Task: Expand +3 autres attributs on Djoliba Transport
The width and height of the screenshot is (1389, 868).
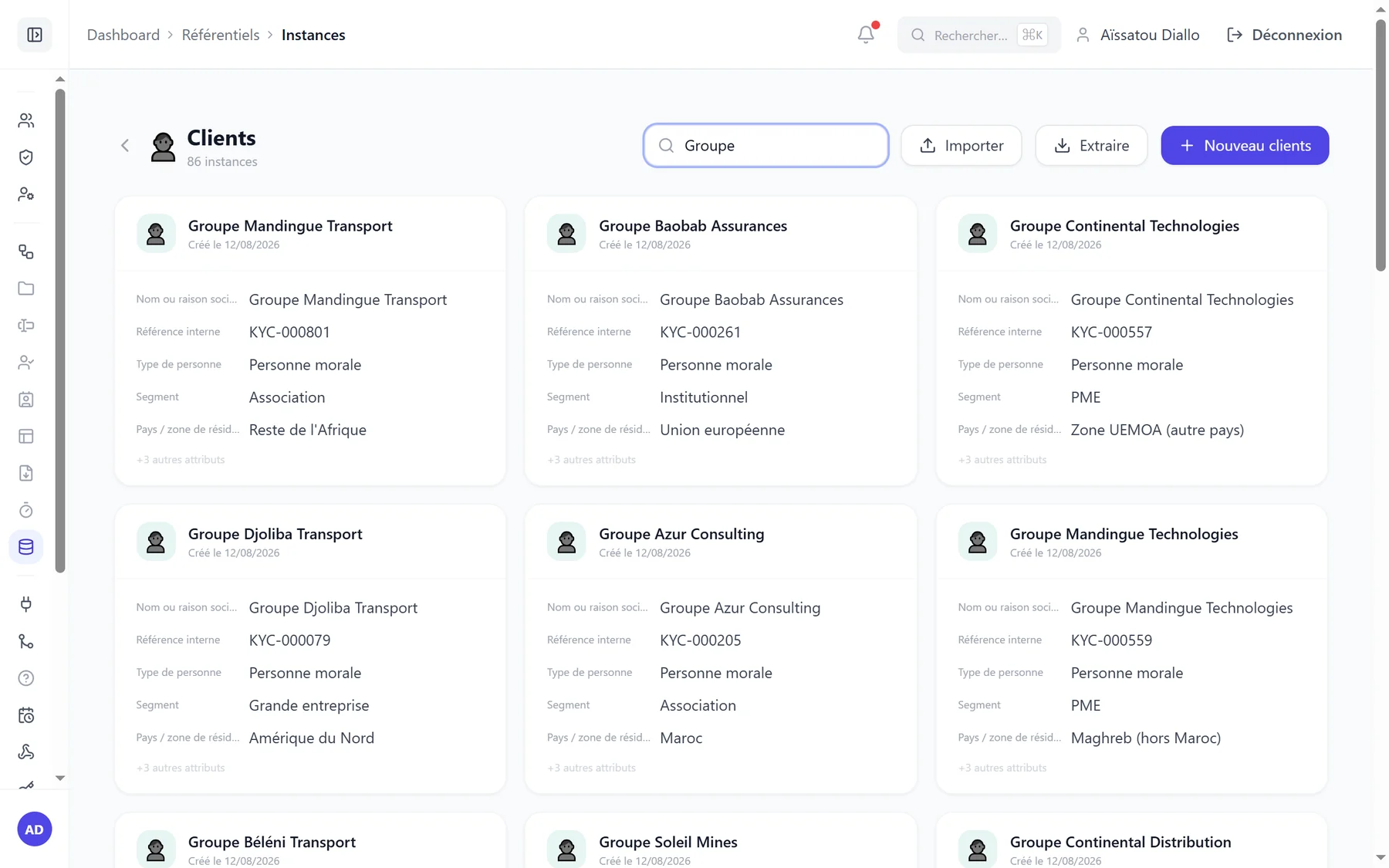Action: [181, 768]
